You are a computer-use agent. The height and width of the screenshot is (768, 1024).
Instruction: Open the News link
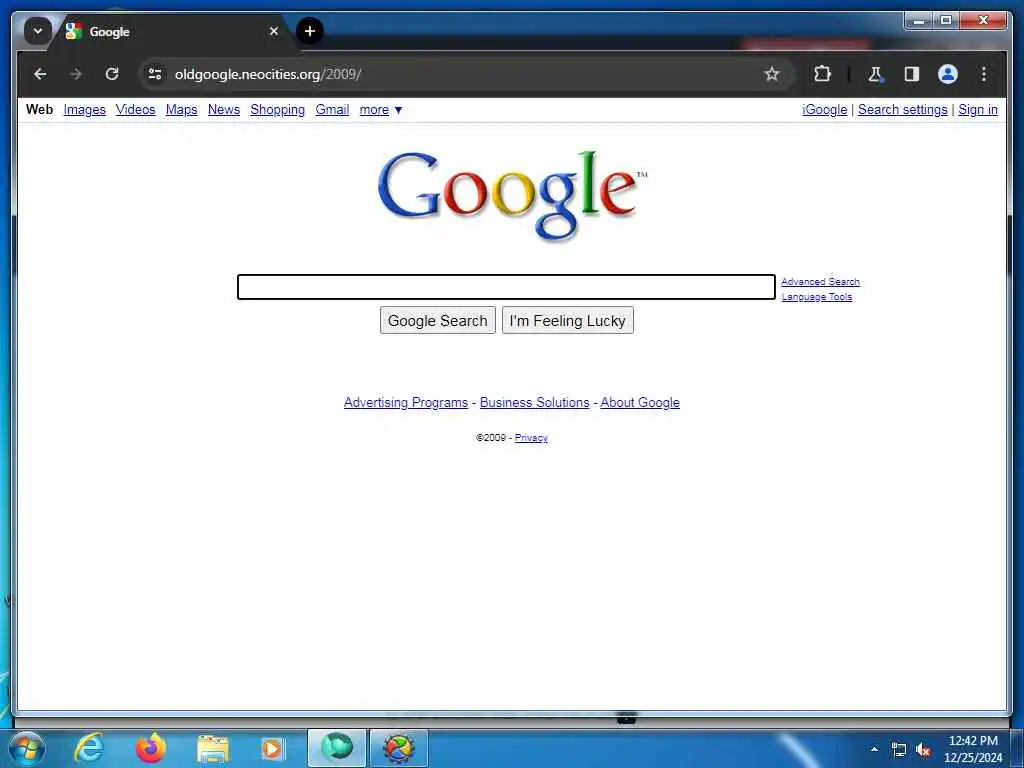click(224, 110)
